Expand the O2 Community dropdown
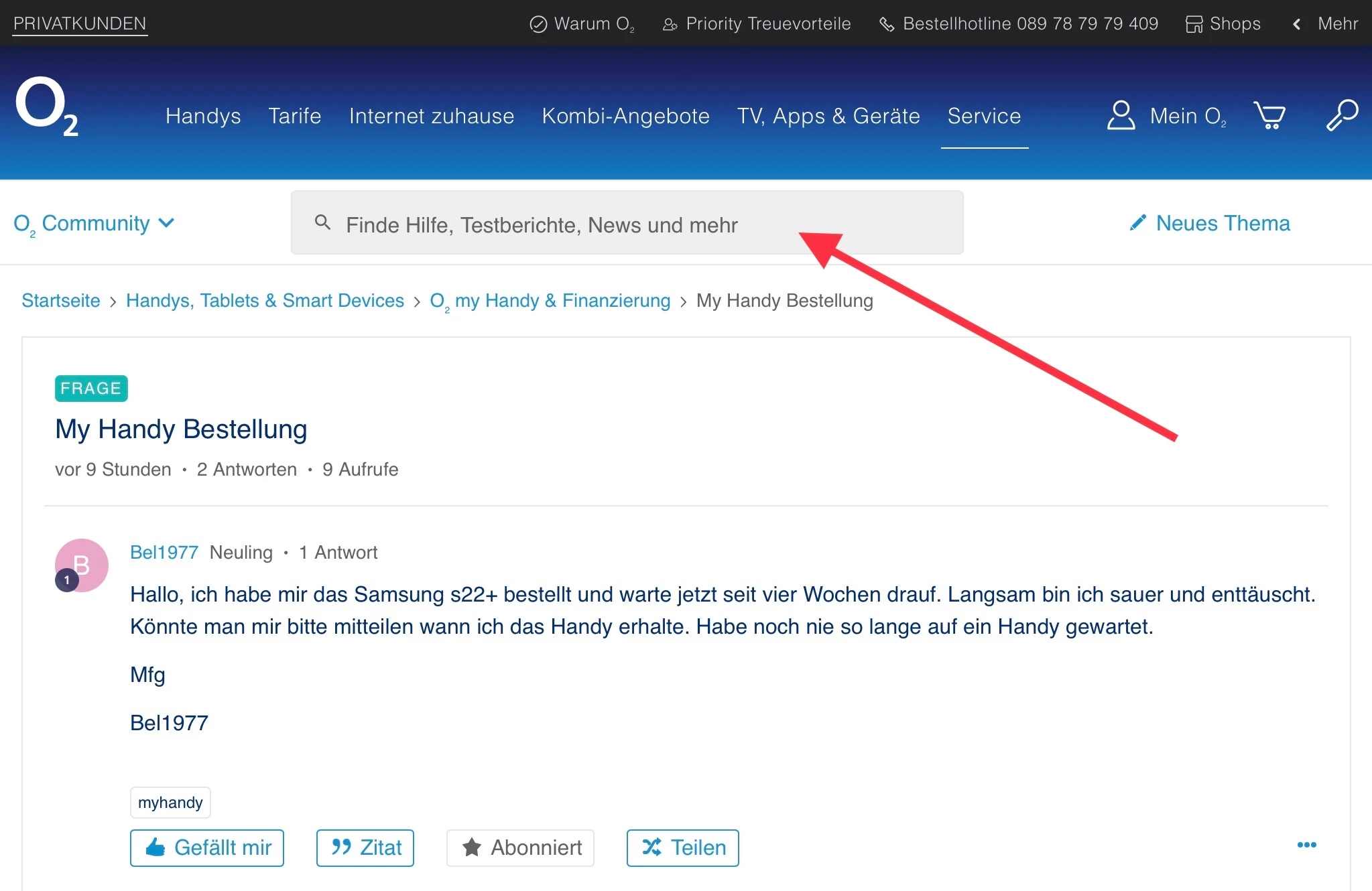The image size is (1372, 891). coord(94,224)
